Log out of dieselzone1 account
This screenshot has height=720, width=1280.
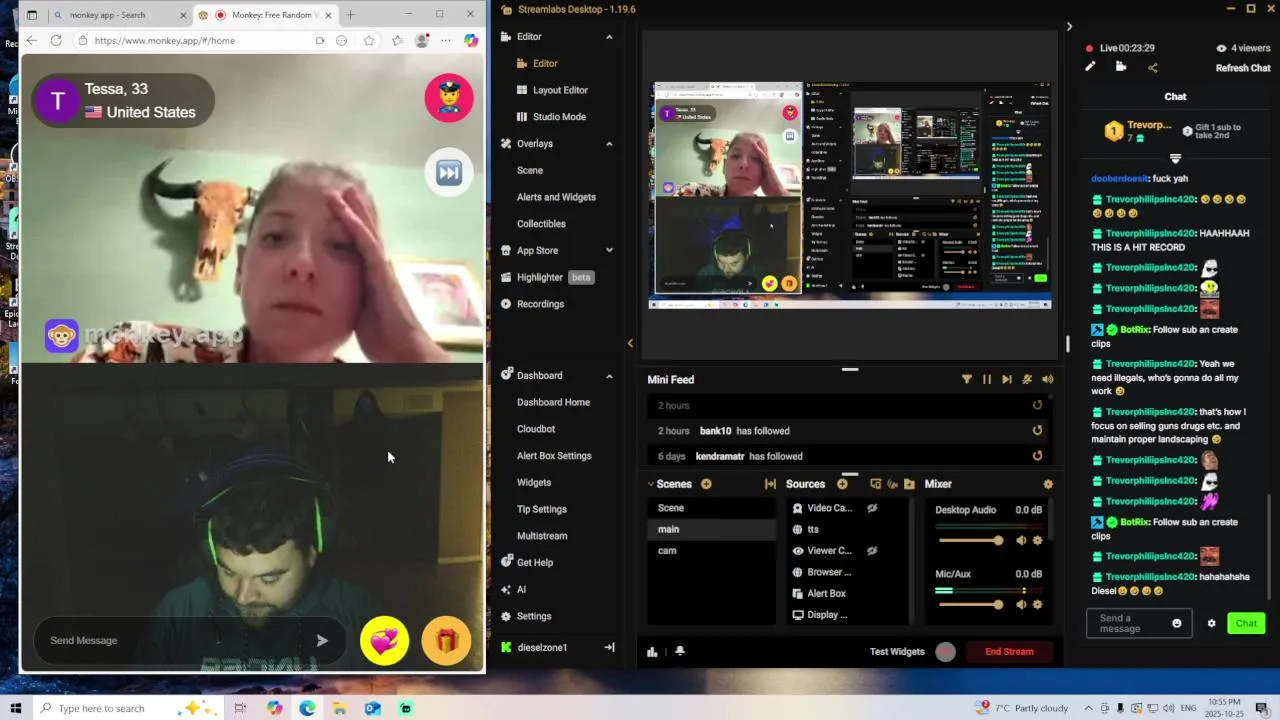pos(609,648)
